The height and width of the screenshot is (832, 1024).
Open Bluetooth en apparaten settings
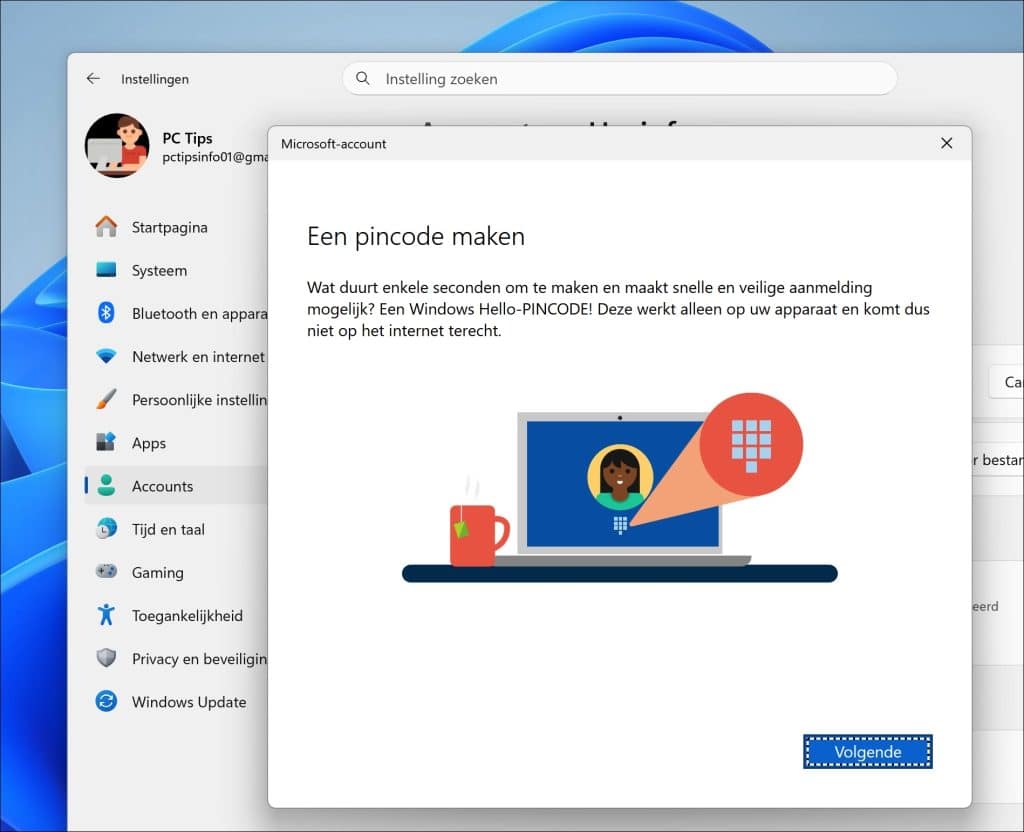tap(176, 313)
